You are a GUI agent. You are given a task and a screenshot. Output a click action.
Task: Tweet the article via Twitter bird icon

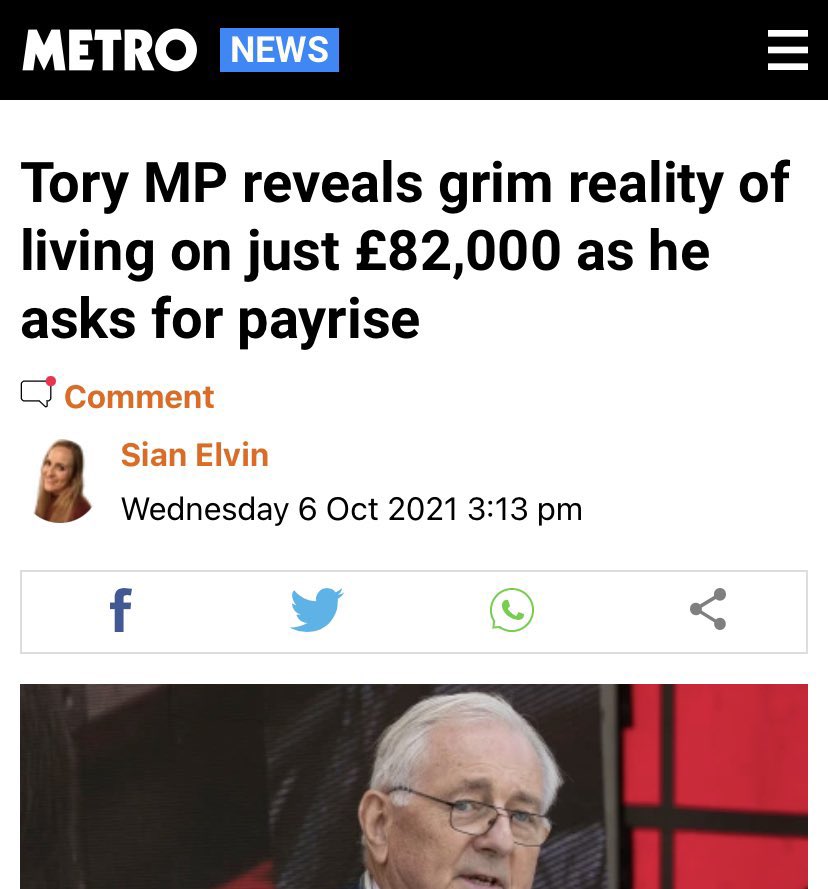(316, 610)
